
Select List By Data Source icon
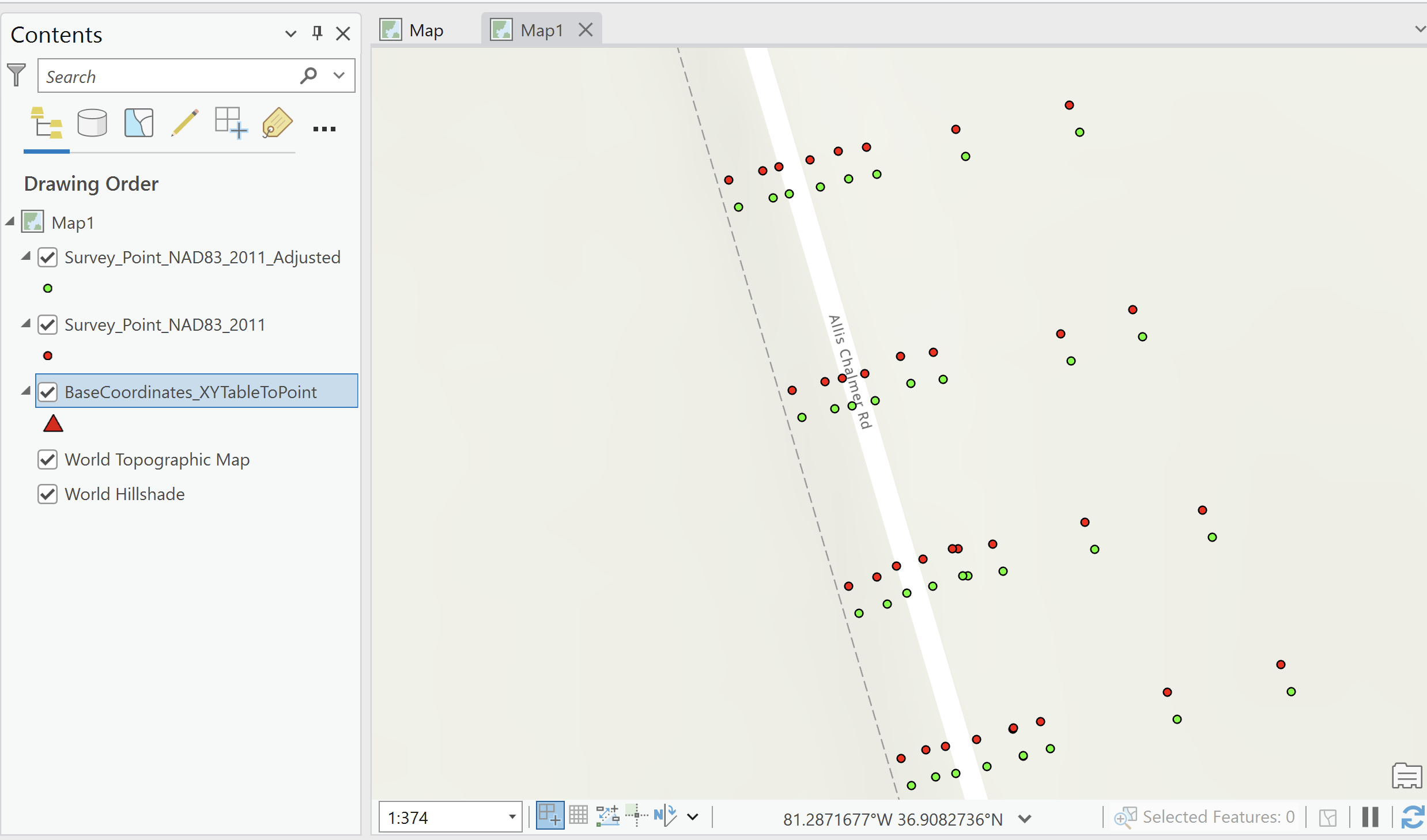coord(92,123)
